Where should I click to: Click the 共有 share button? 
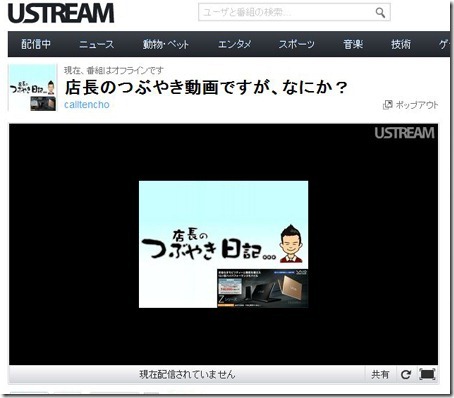[380, 375]
